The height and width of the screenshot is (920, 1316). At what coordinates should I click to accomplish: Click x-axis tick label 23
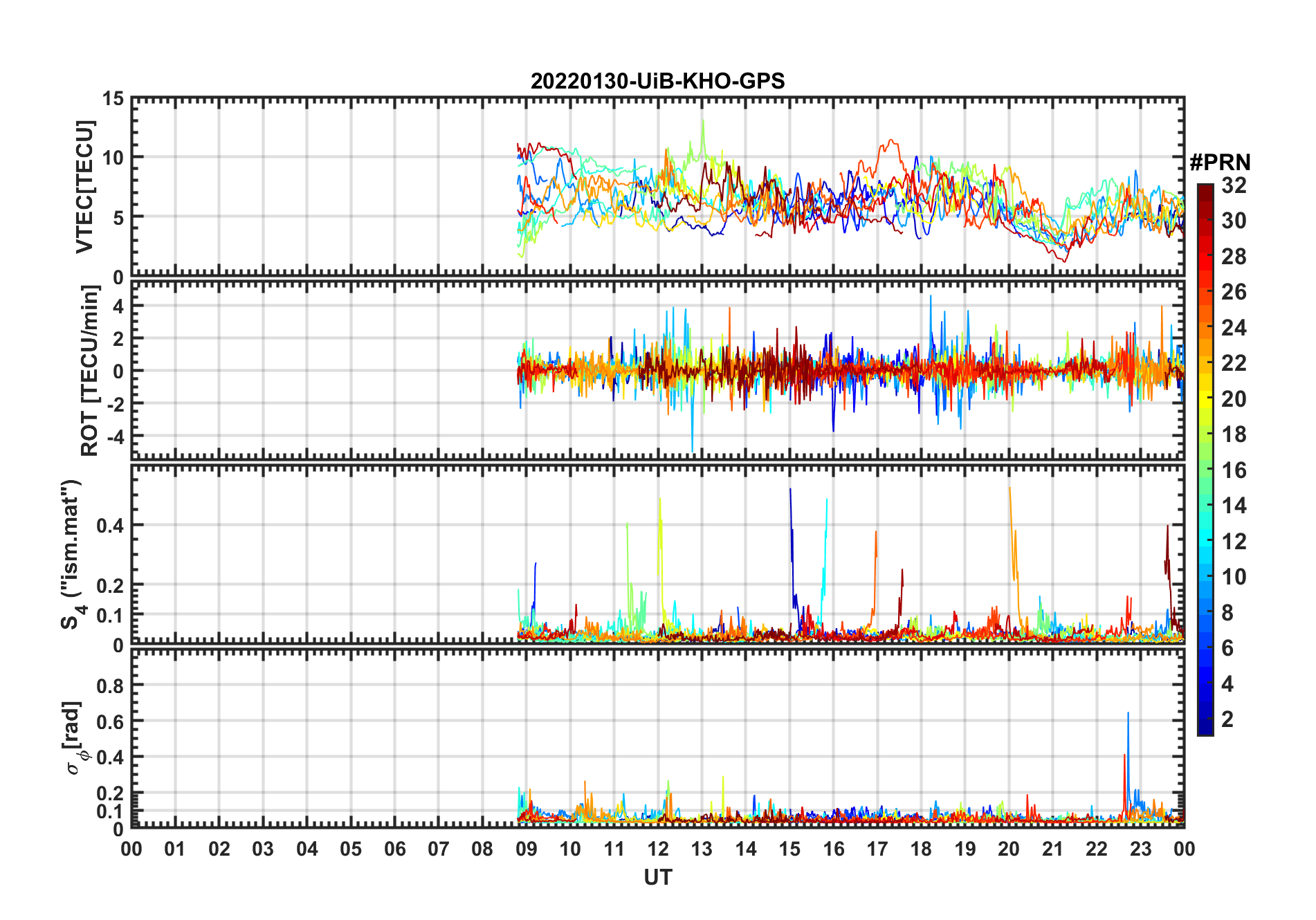pyautogui.click(x=1140, y=849)
